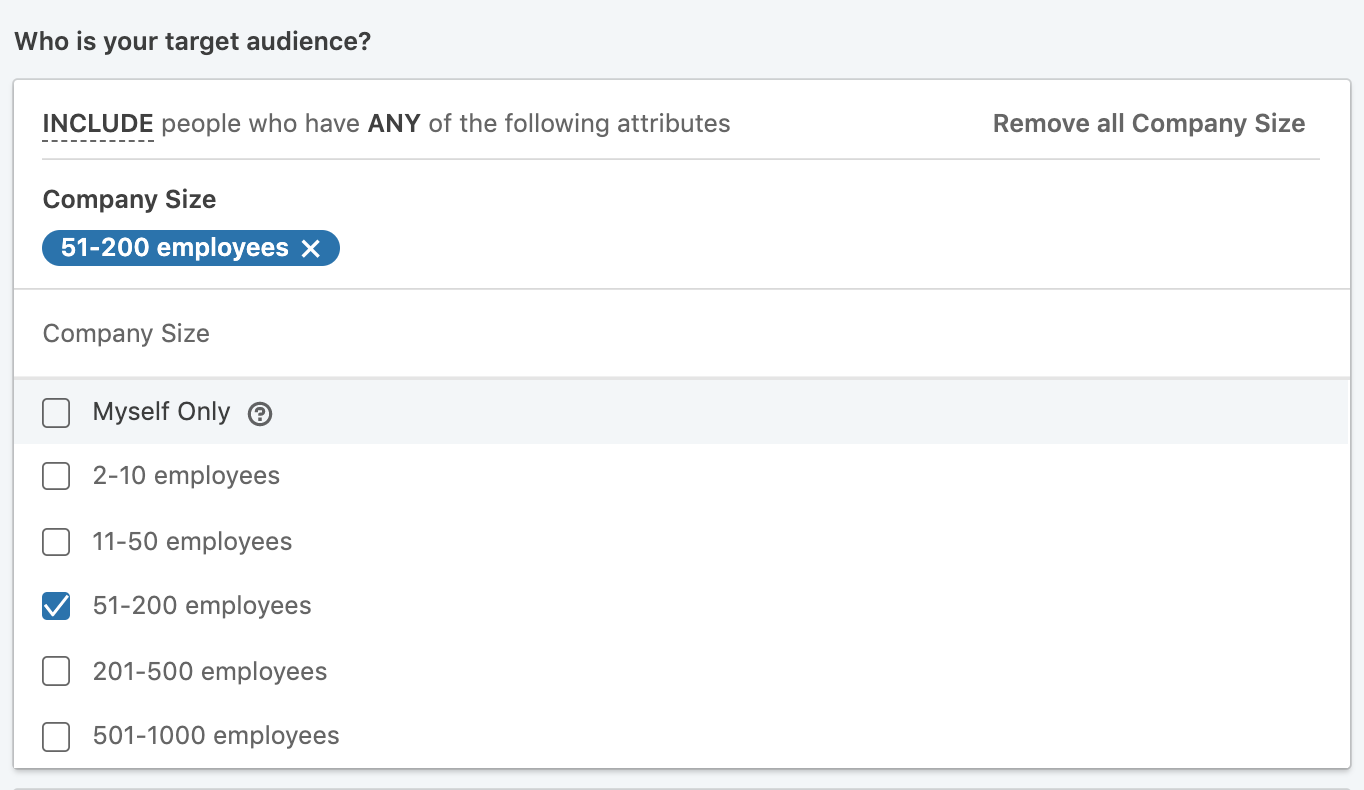This screenshot has width=1364, height=790.
Task: Click the 201-500 employees option label
Action: click(210, 671)
